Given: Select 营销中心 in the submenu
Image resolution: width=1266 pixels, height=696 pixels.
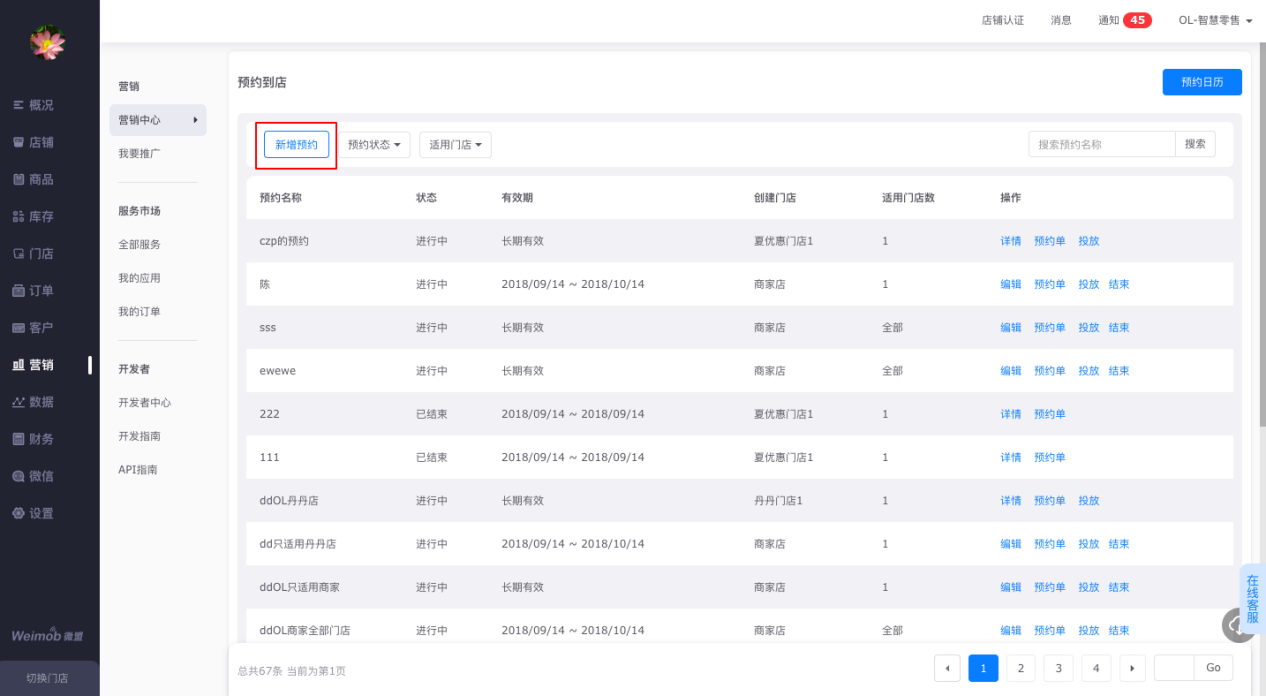Looking at the screenshot, I should pyautogui.click(x=158, y=120).
